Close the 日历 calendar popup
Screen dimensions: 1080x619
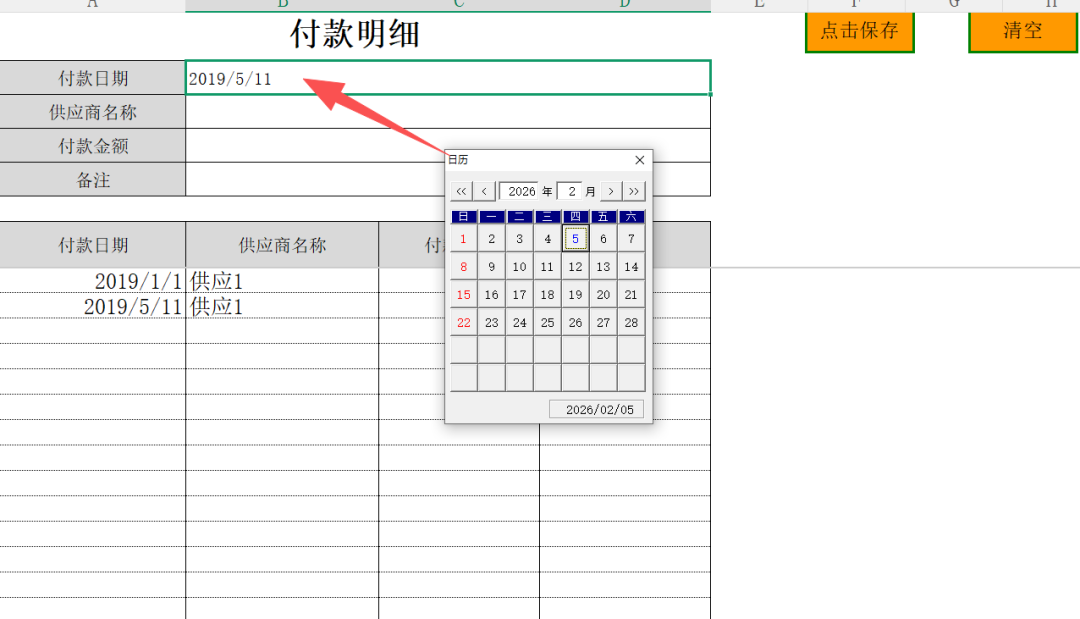coord(640,160)
